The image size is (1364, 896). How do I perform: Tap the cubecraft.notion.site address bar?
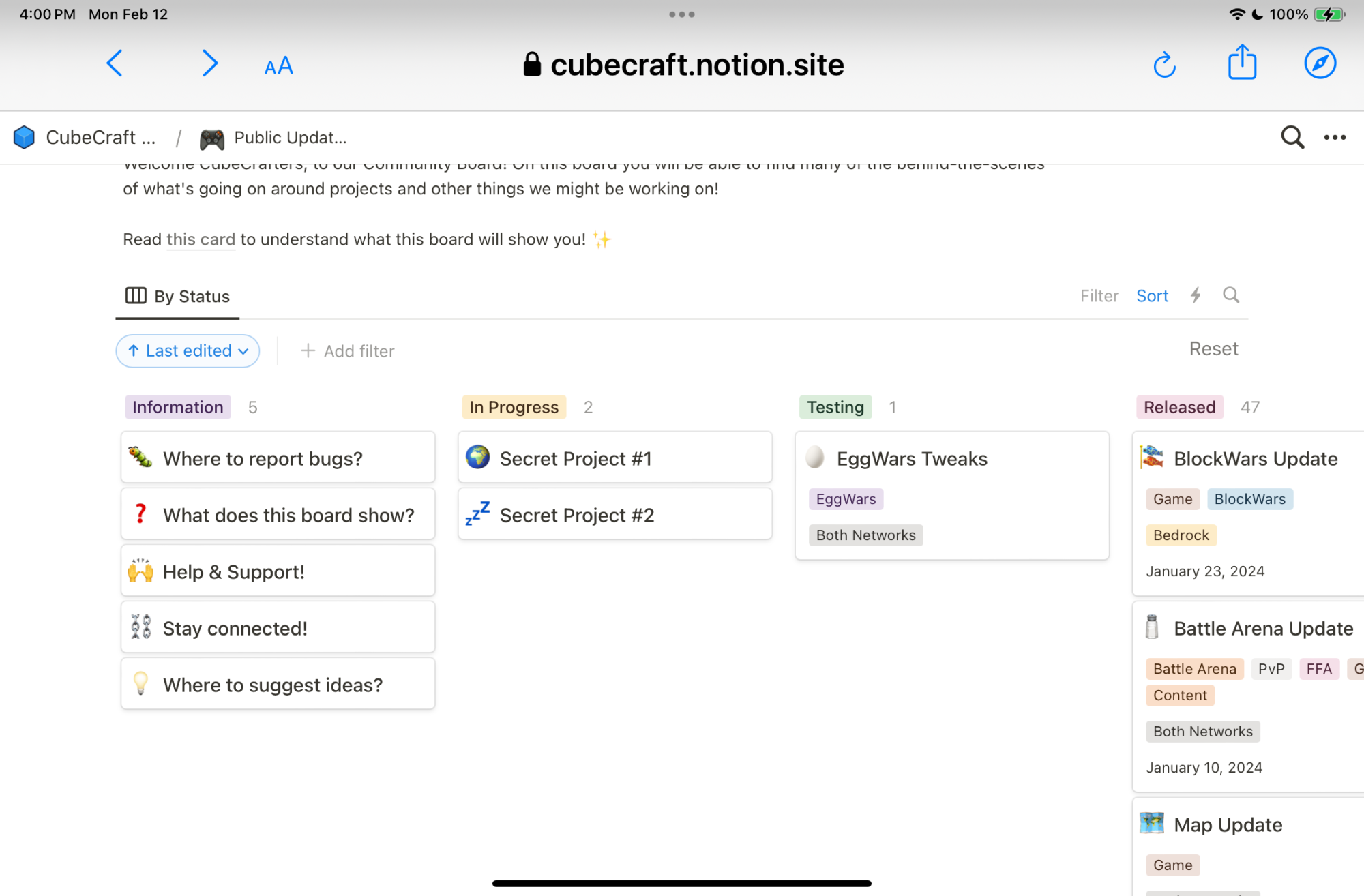point(683,65)
